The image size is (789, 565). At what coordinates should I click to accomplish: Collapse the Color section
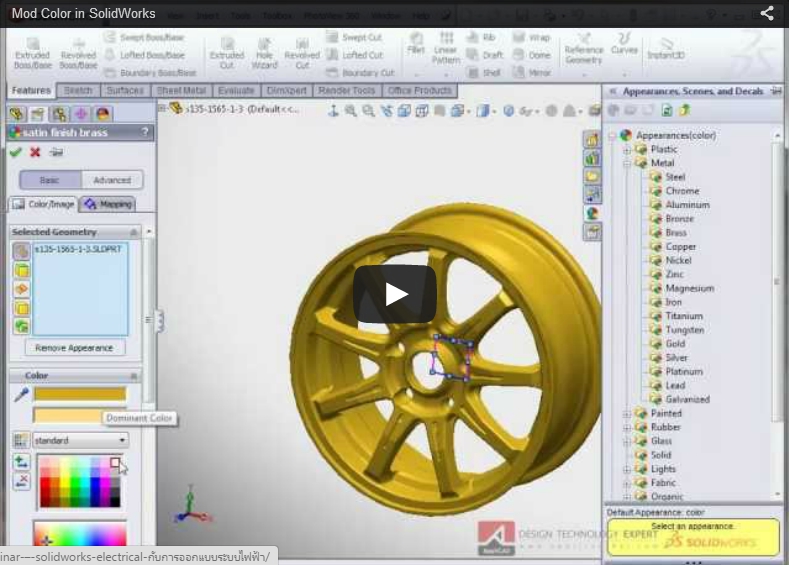134,376
